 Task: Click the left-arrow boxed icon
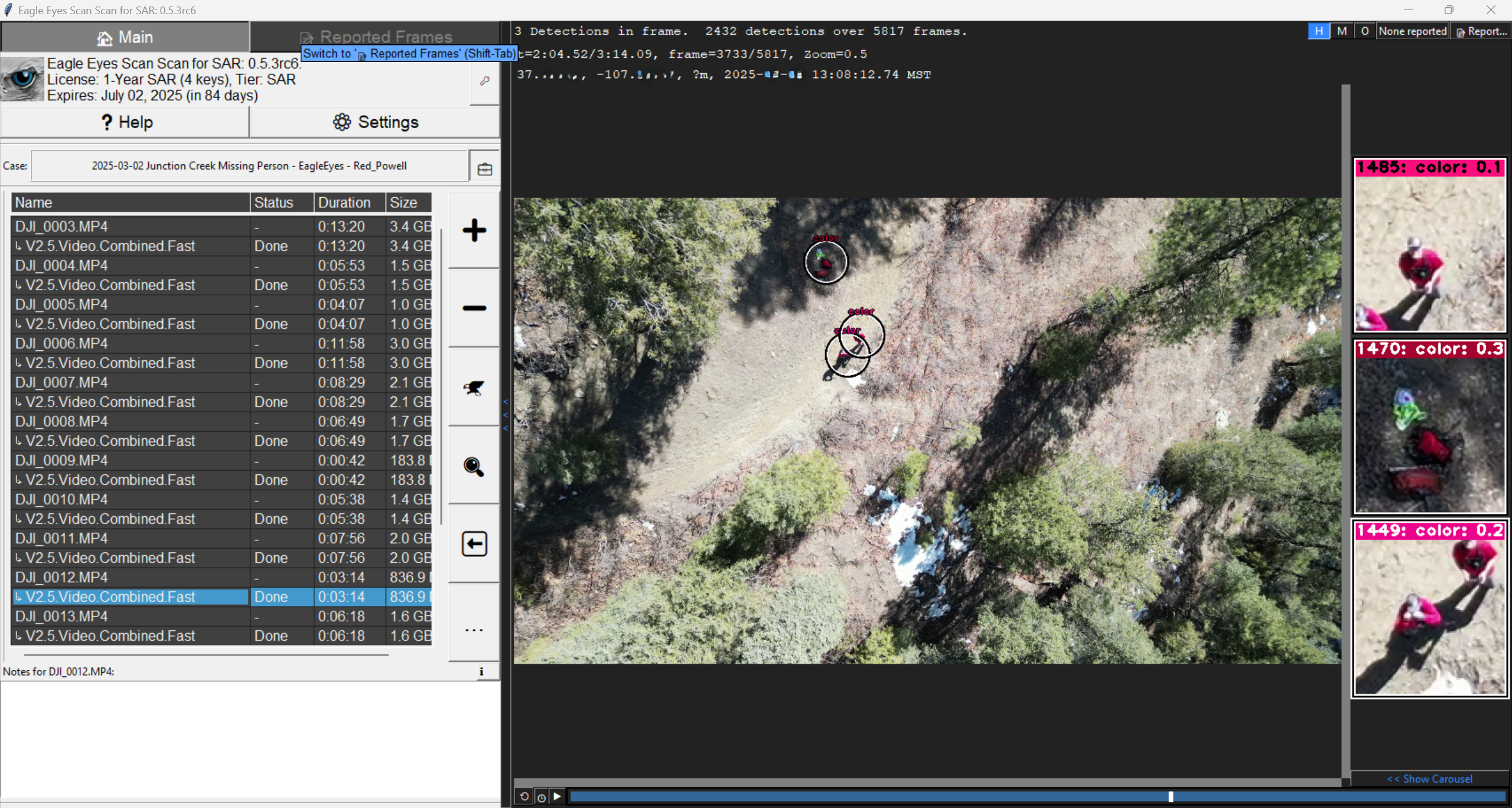point(474,544)
